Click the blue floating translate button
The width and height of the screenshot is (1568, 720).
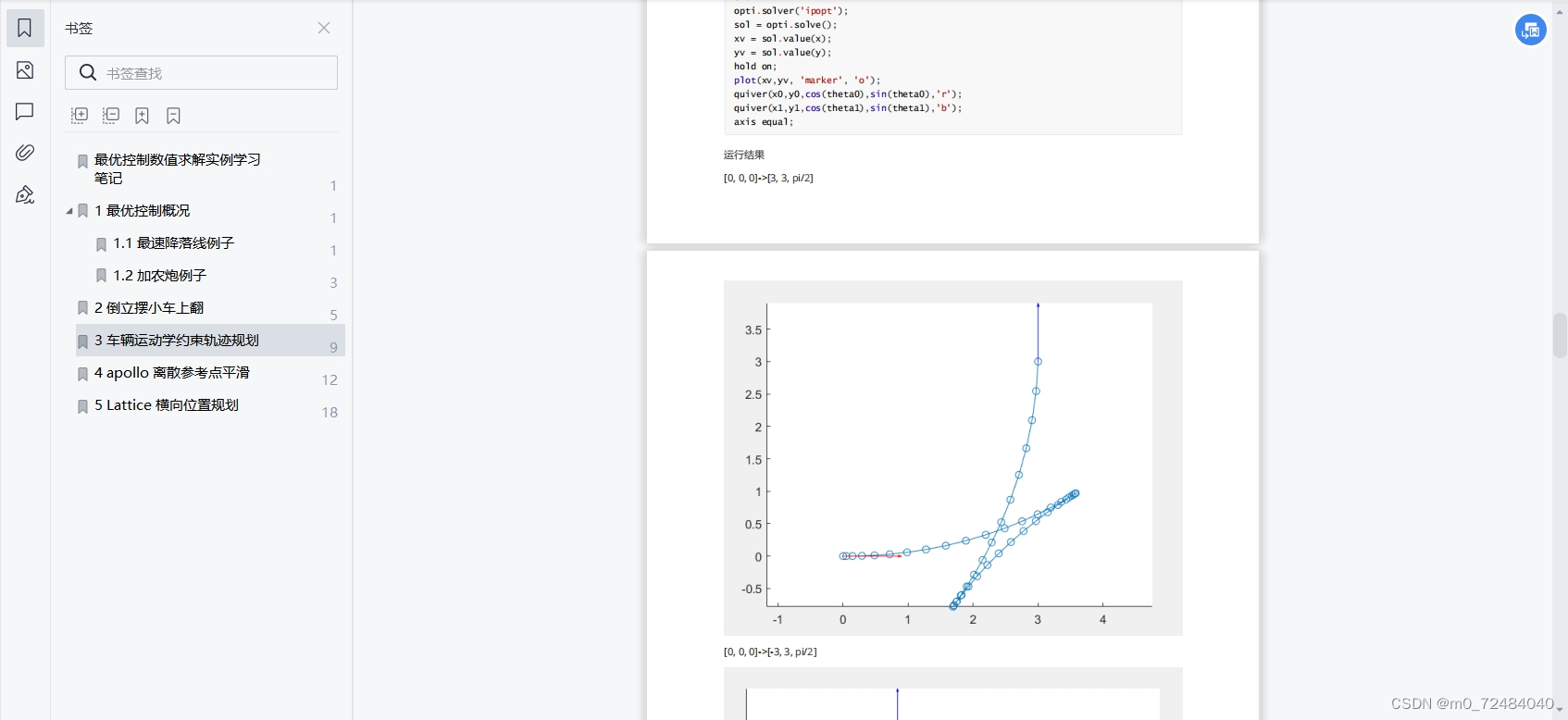[x=1531, y=30]
